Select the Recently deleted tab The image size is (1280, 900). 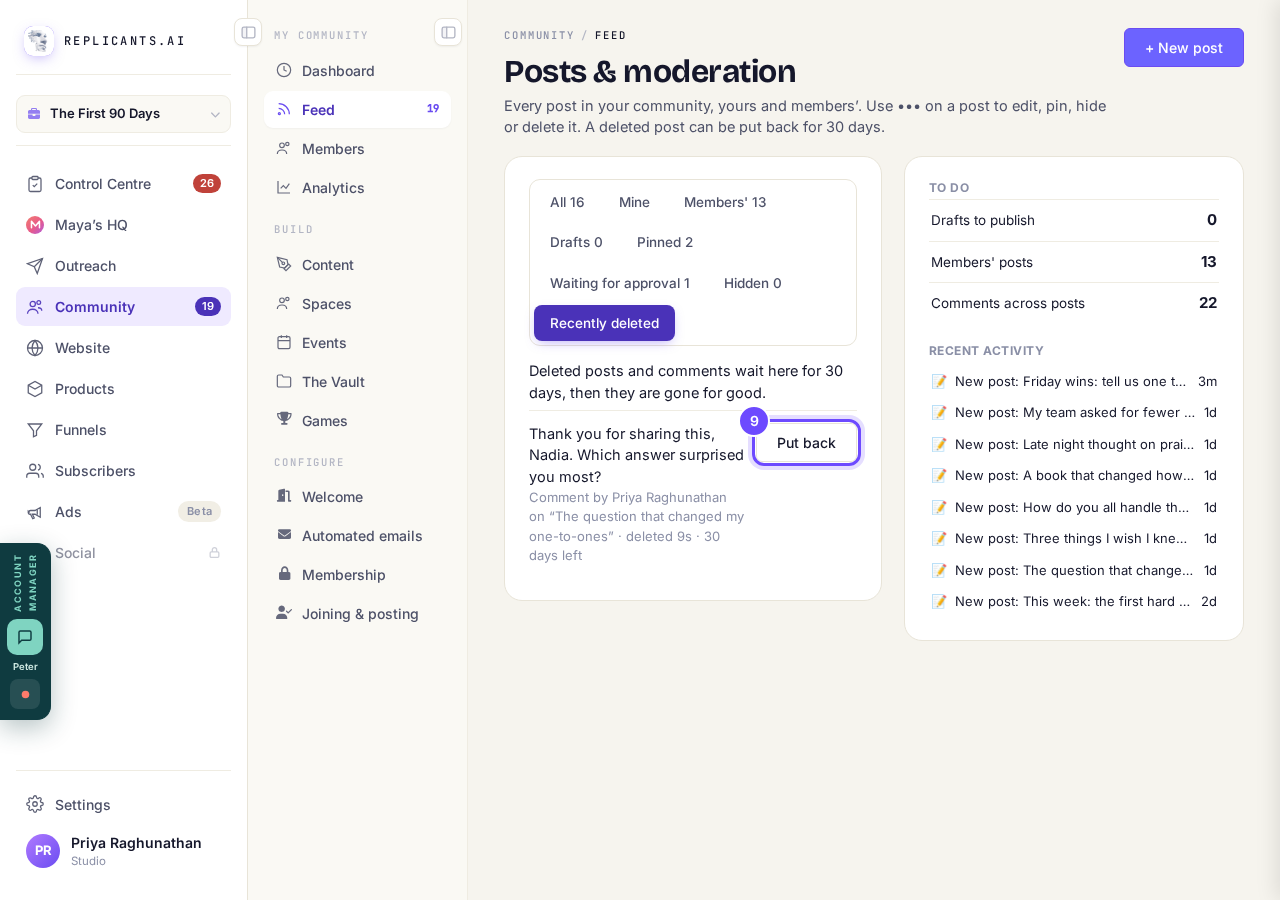pyautogui.click(x=604, y=323)
